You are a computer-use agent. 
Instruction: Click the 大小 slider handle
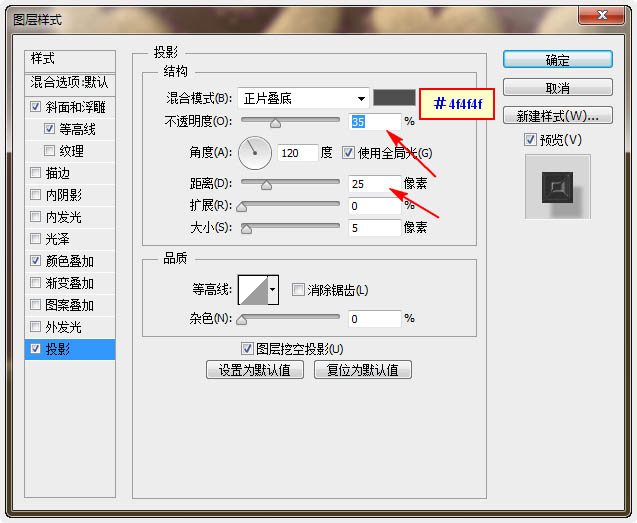[x=246, y=229]
